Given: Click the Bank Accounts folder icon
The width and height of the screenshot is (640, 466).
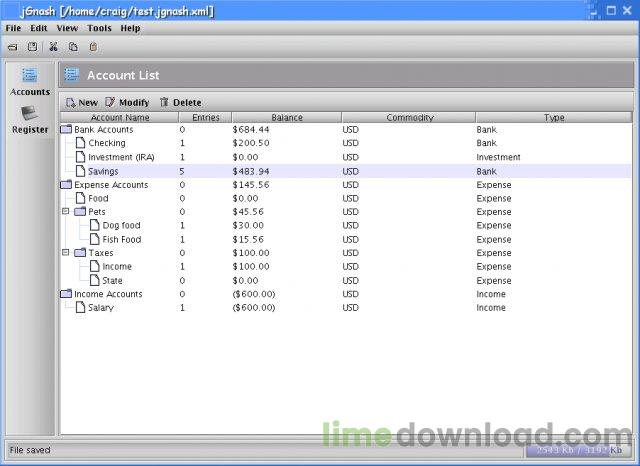Looking at the screenshot, I should [x=66, y=129].
